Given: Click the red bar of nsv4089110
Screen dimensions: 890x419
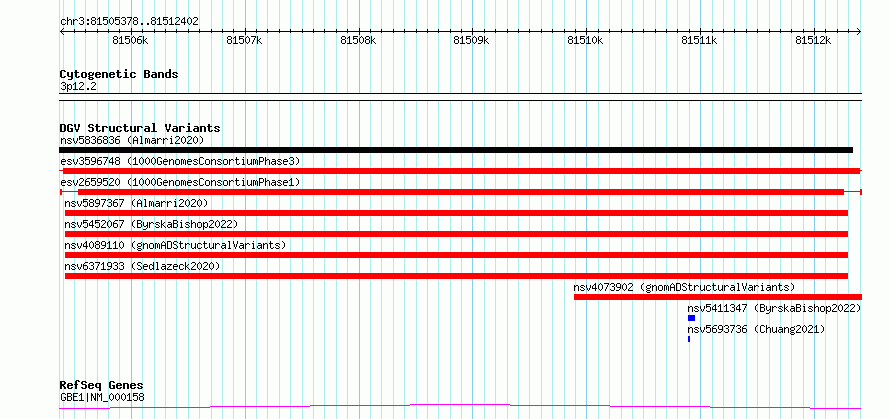Looking at the screenshot, I should (456, 255).
